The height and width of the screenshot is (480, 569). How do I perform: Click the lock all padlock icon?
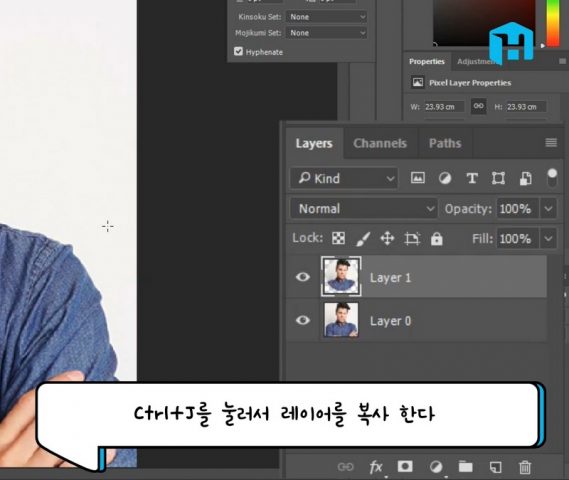(x=437, y=239)
